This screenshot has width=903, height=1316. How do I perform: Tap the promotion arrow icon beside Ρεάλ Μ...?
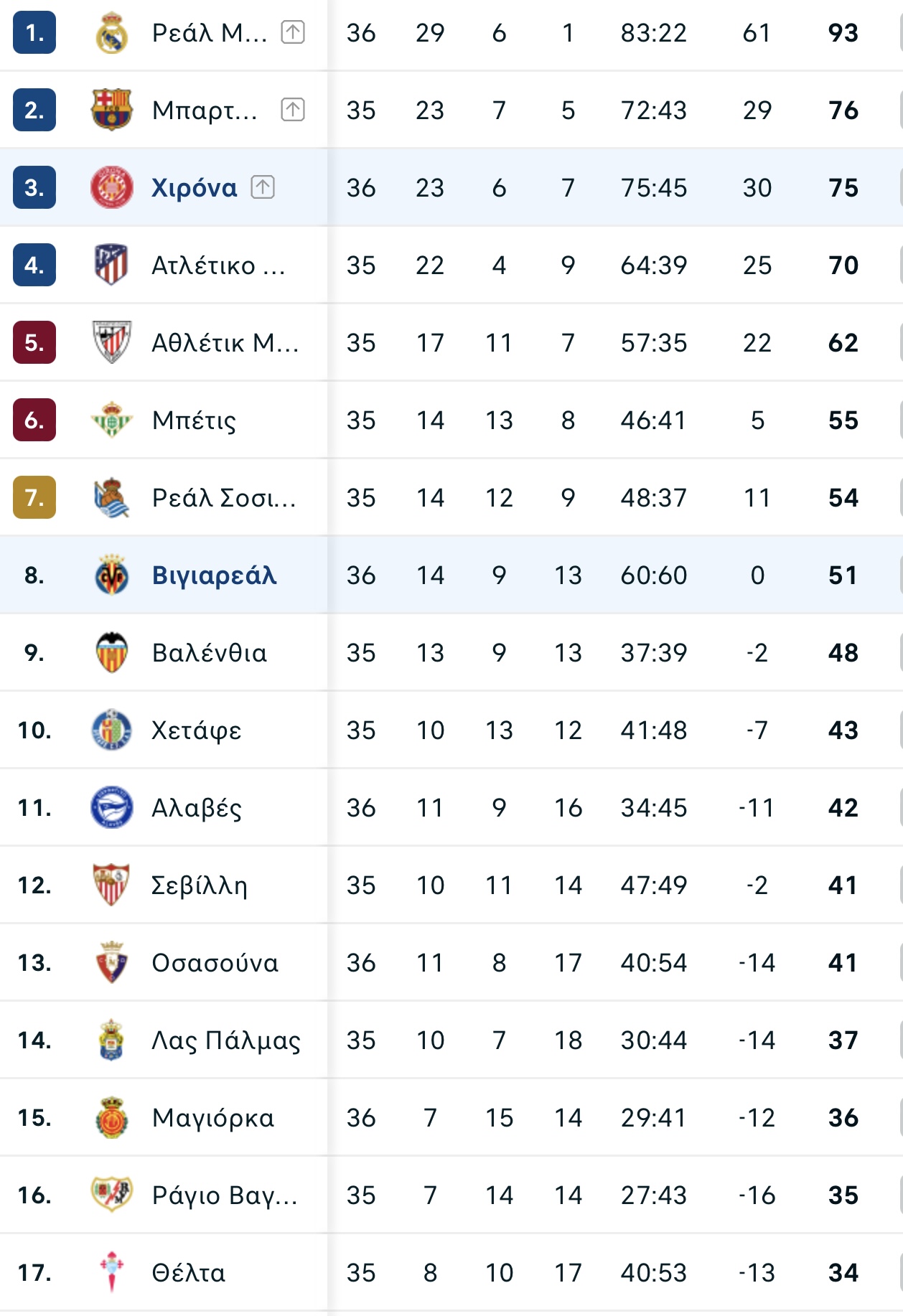(x=293, y=32)
